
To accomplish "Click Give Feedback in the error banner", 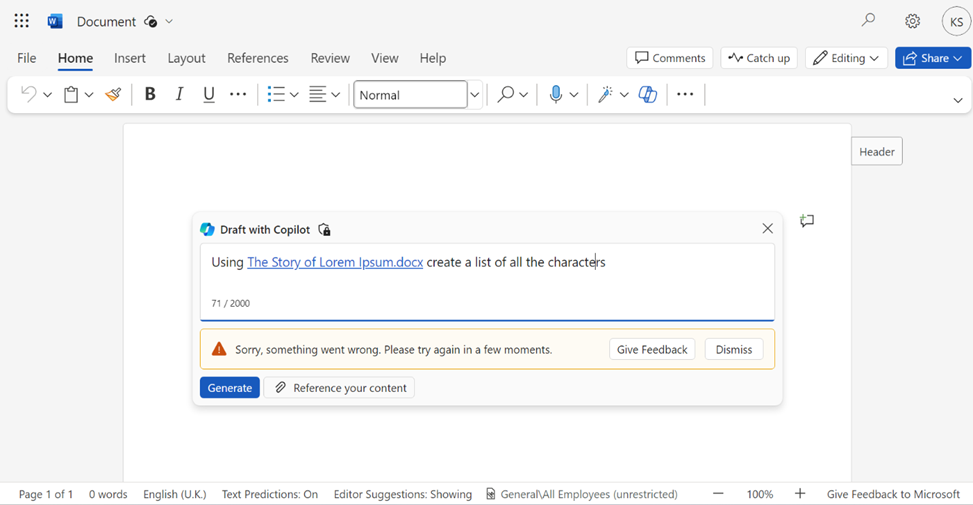I will point(652,349).
